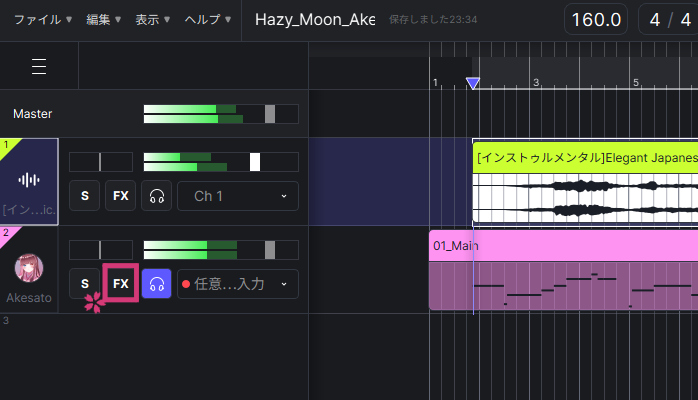Open FX panel for track 1

[120, 196]
